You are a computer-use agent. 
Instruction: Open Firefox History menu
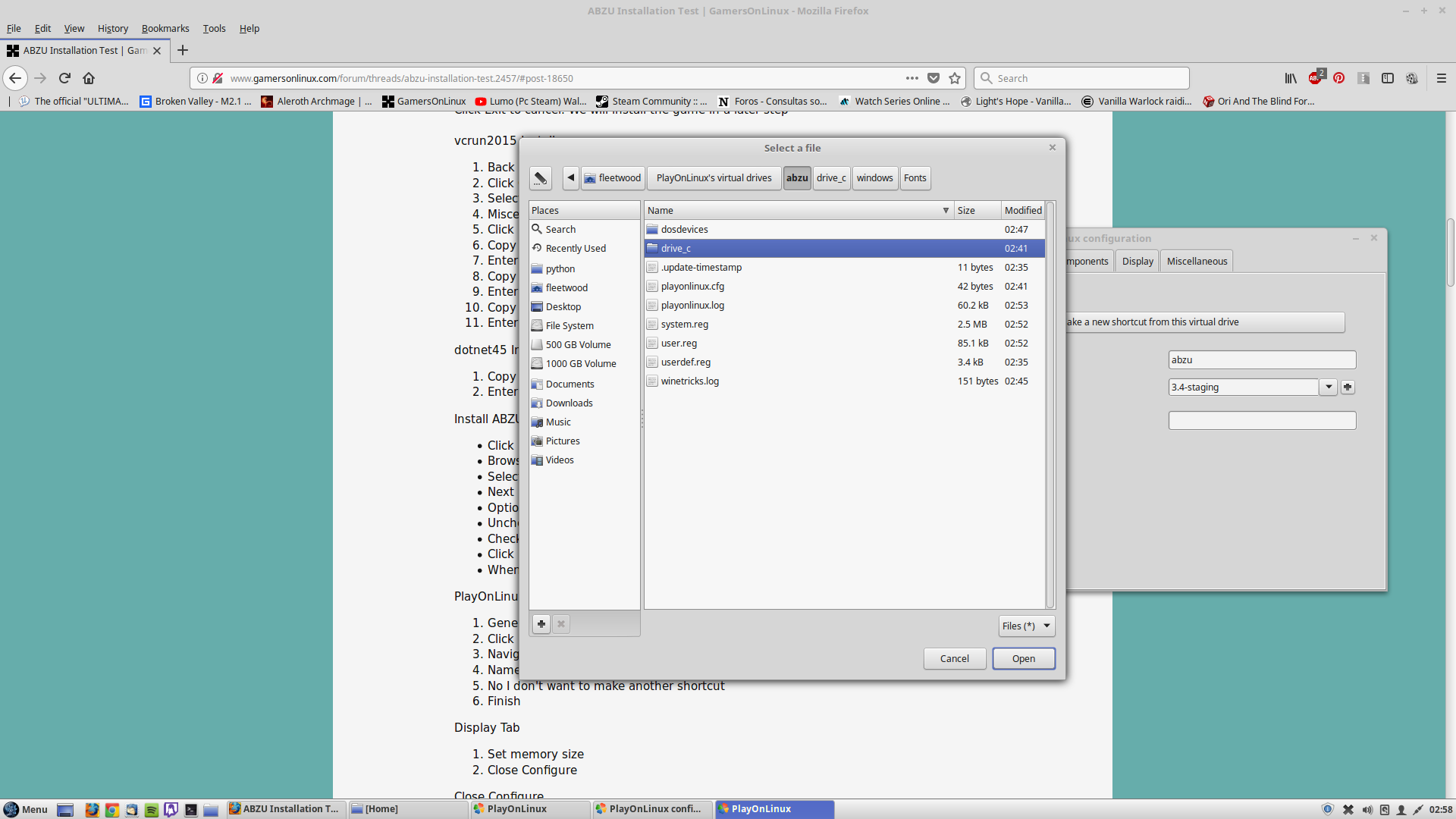click(x=113, y=28)
